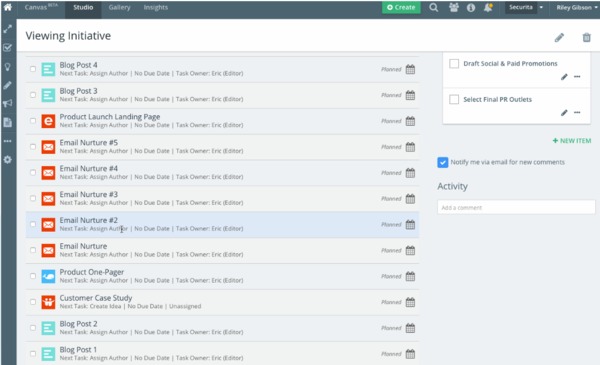Click the Customer Case Study type icon
Image resolution: width=600 pixels, height=365 pixels.
point(48,302)
